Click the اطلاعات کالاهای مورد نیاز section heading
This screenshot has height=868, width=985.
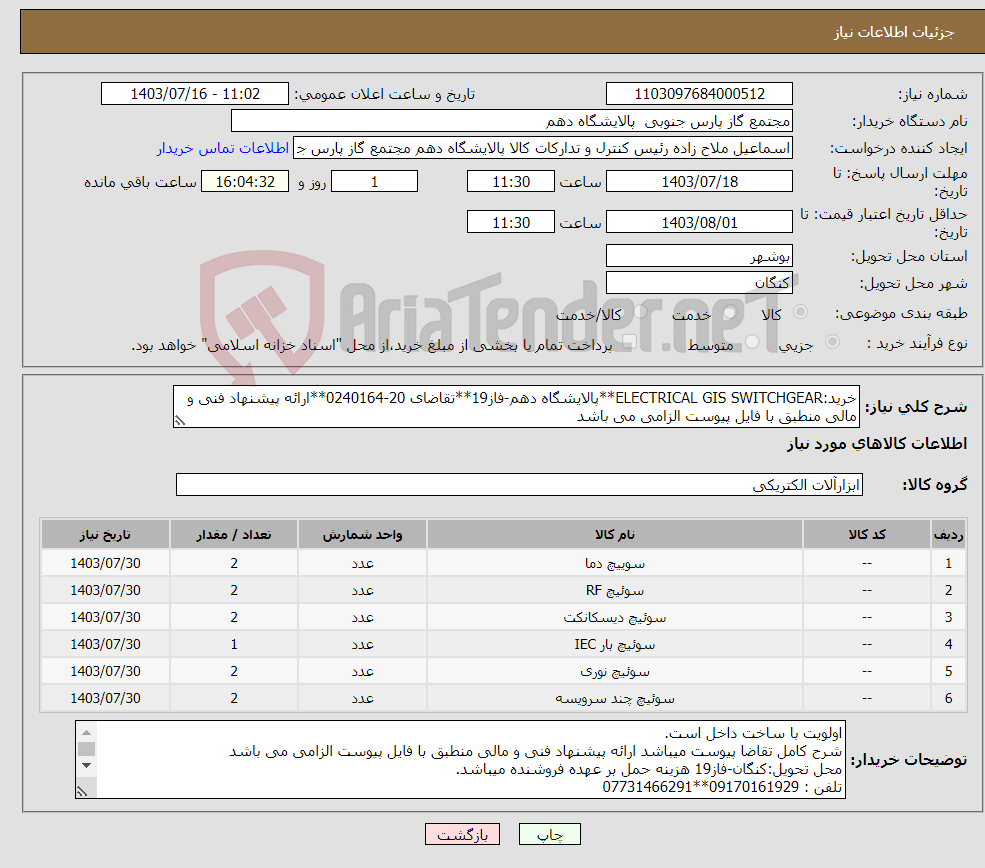click(x=876, y=444)
